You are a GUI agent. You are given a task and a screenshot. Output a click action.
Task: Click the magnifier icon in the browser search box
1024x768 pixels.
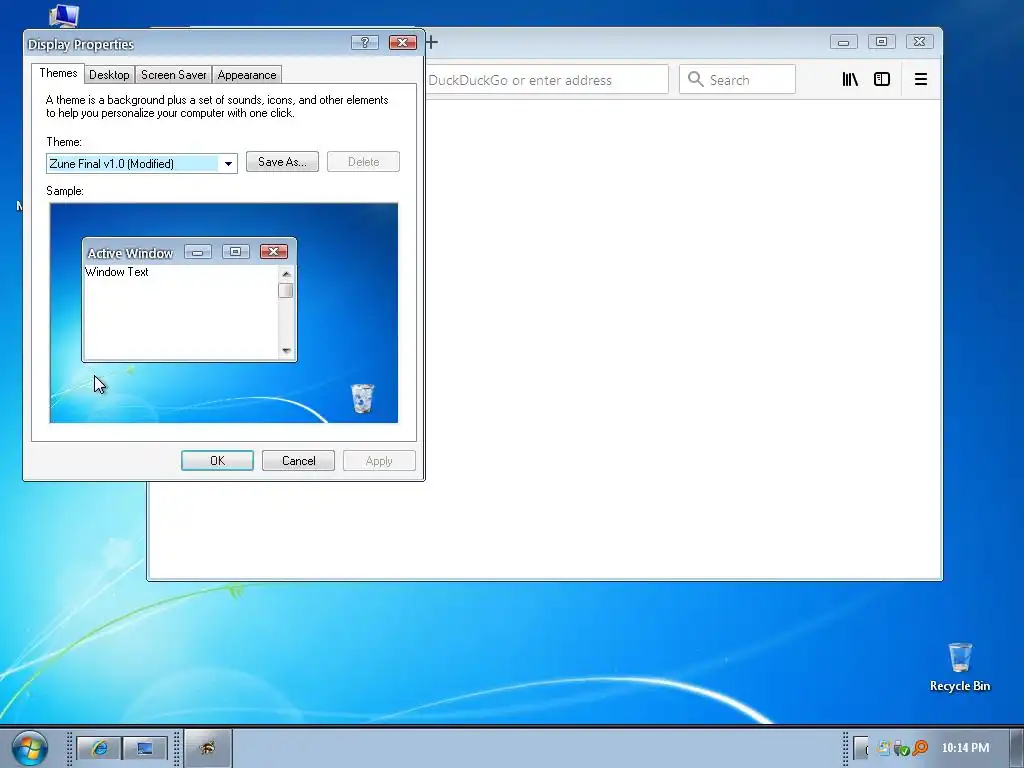click(x=696, y=80)
